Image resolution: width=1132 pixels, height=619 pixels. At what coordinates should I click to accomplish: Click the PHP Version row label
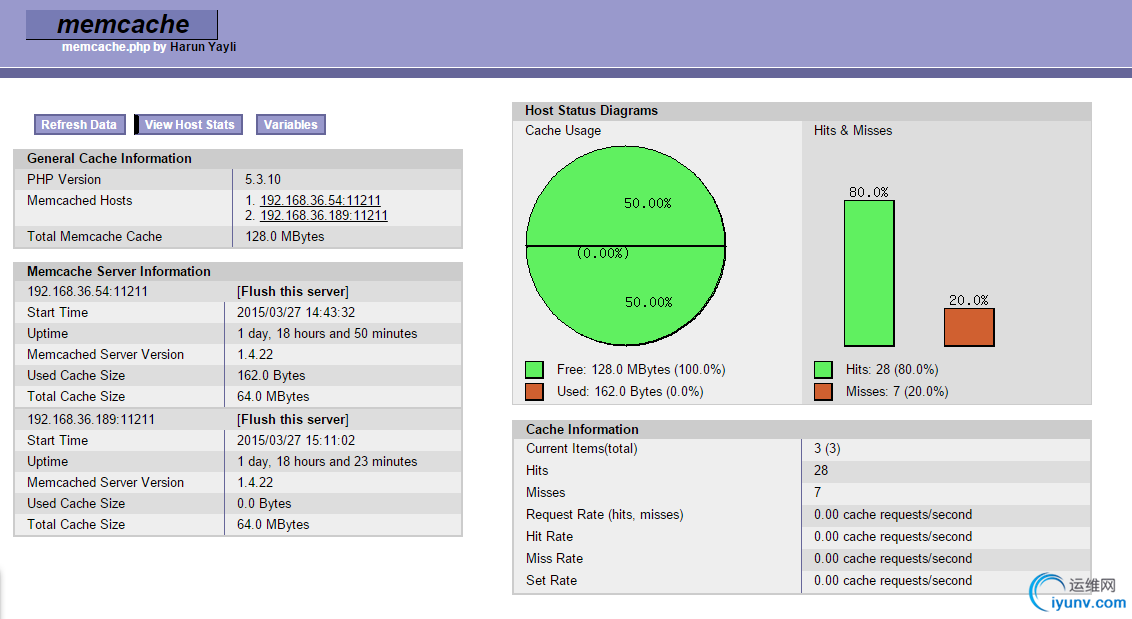64,179
